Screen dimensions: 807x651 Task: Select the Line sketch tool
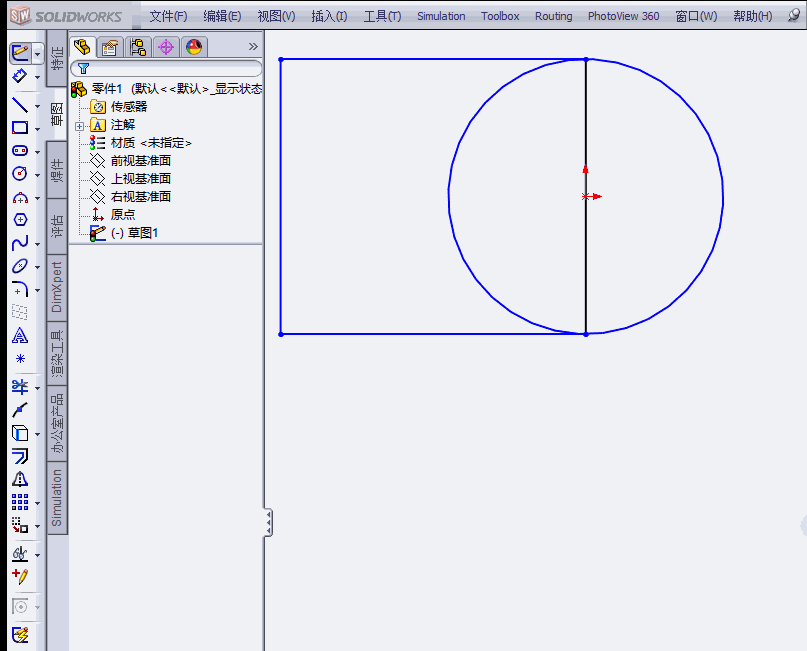tap(20, 105)
